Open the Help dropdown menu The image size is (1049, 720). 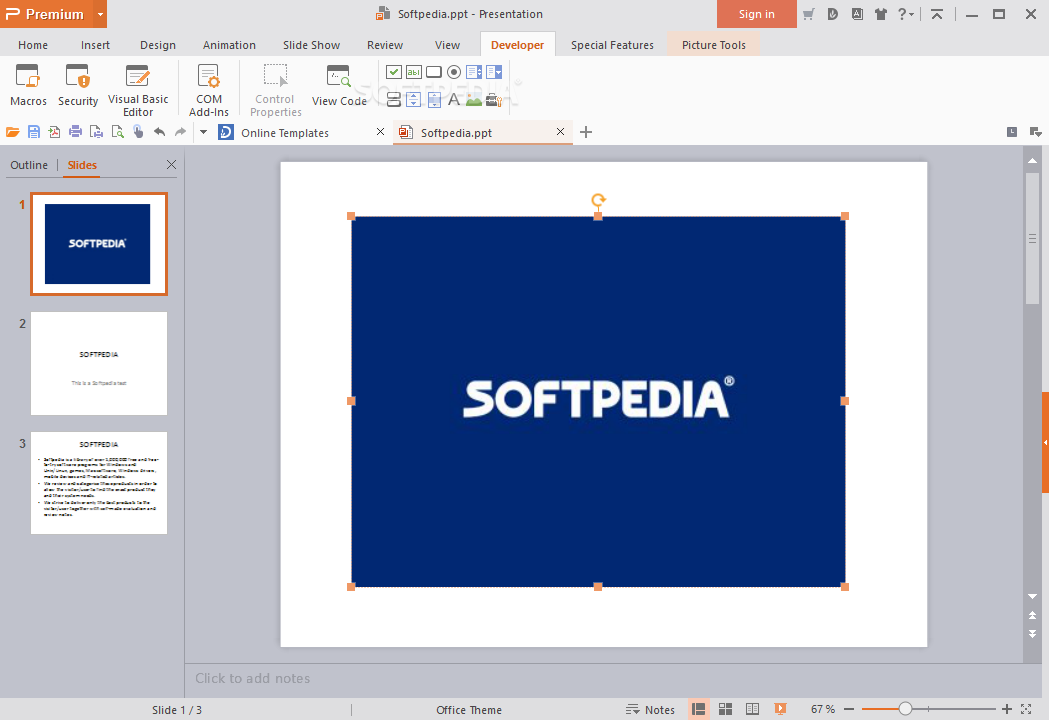(x=906, y=14)
